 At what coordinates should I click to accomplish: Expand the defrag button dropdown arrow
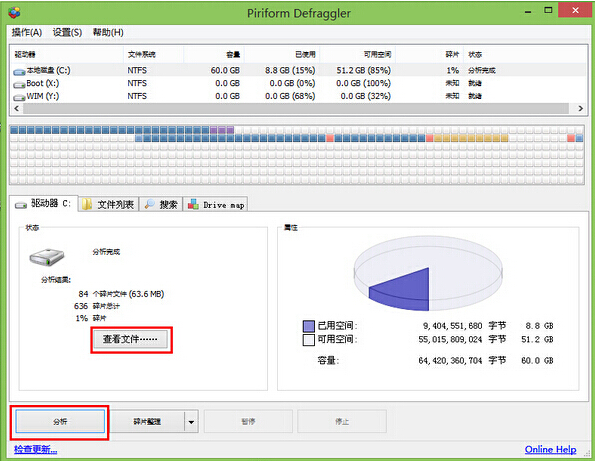192,422
